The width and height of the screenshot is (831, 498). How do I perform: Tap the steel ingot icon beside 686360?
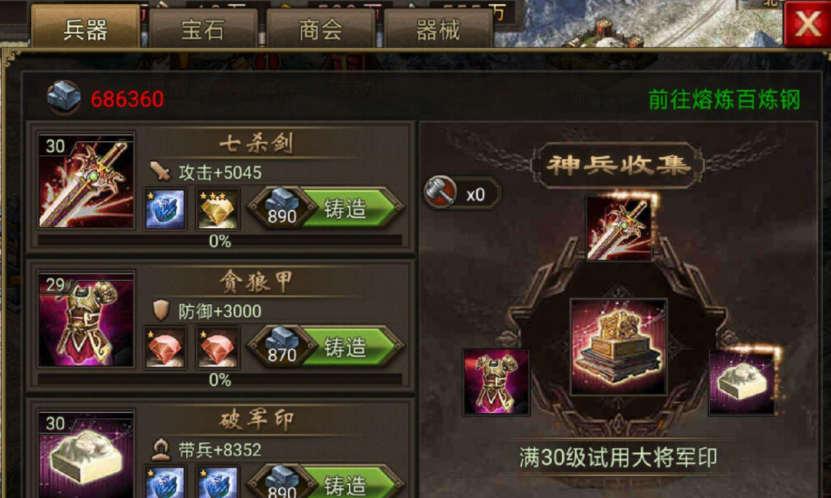tap(64, 97)
